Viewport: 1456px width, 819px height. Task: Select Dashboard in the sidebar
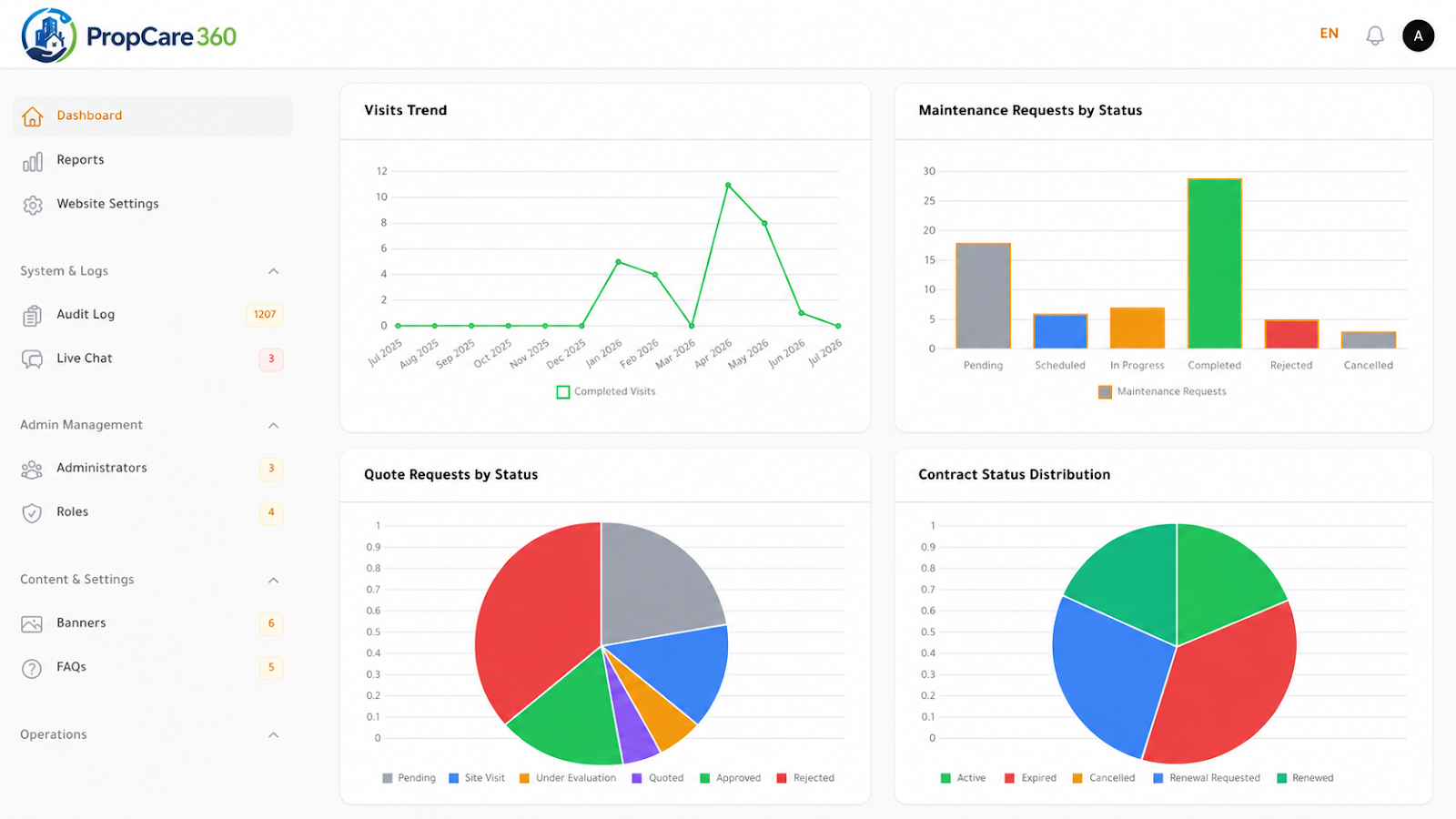pyautogui.click(x=153, y=116)
